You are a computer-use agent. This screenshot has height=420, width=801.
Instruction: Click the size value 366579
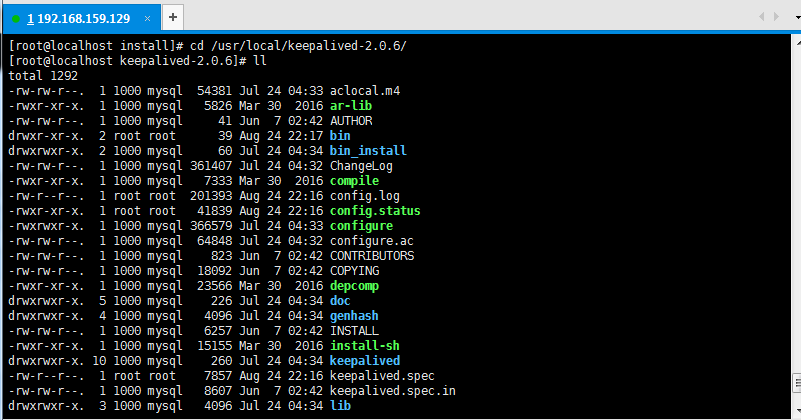point(211,226)
